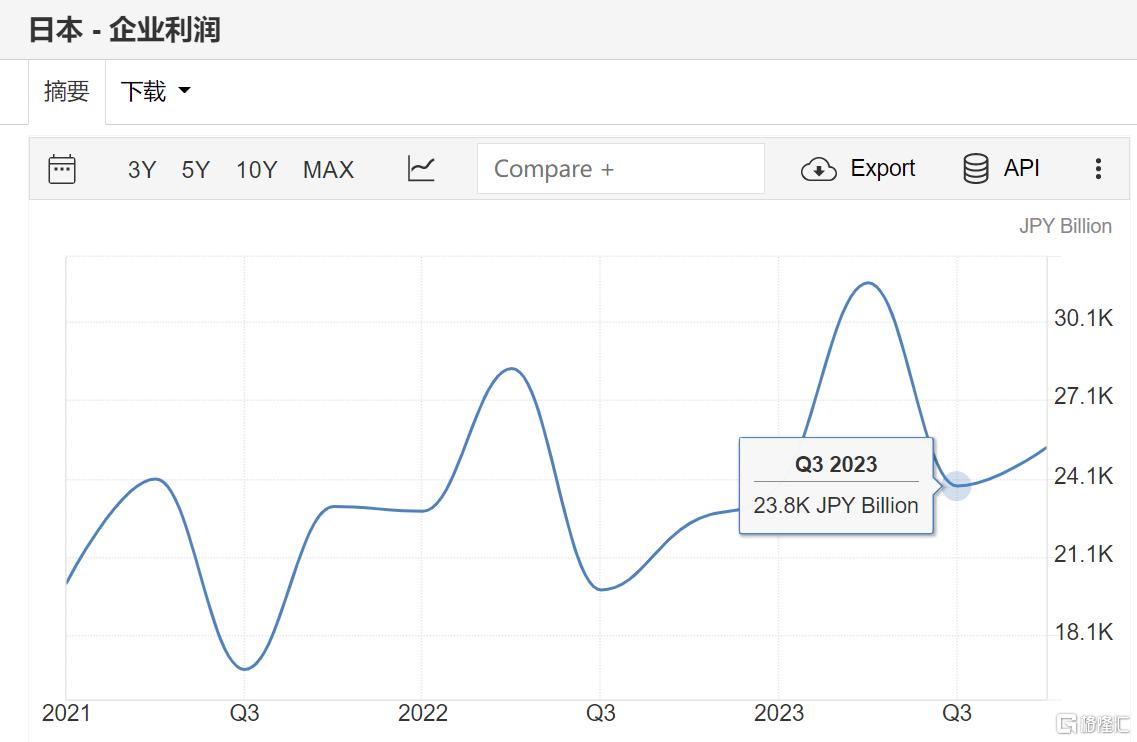Open the three-dot more options menu
Viewport: 1137px width, 742px height.
1098,169
